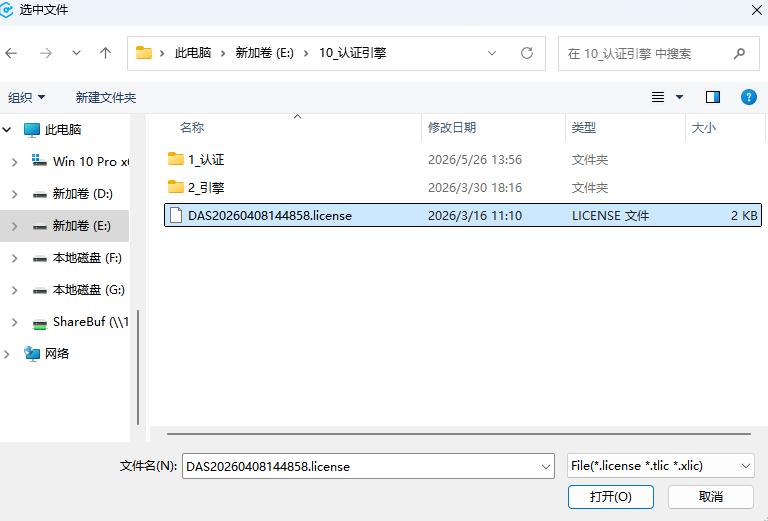Go forward with the right arrow

[x=46, y=53]
